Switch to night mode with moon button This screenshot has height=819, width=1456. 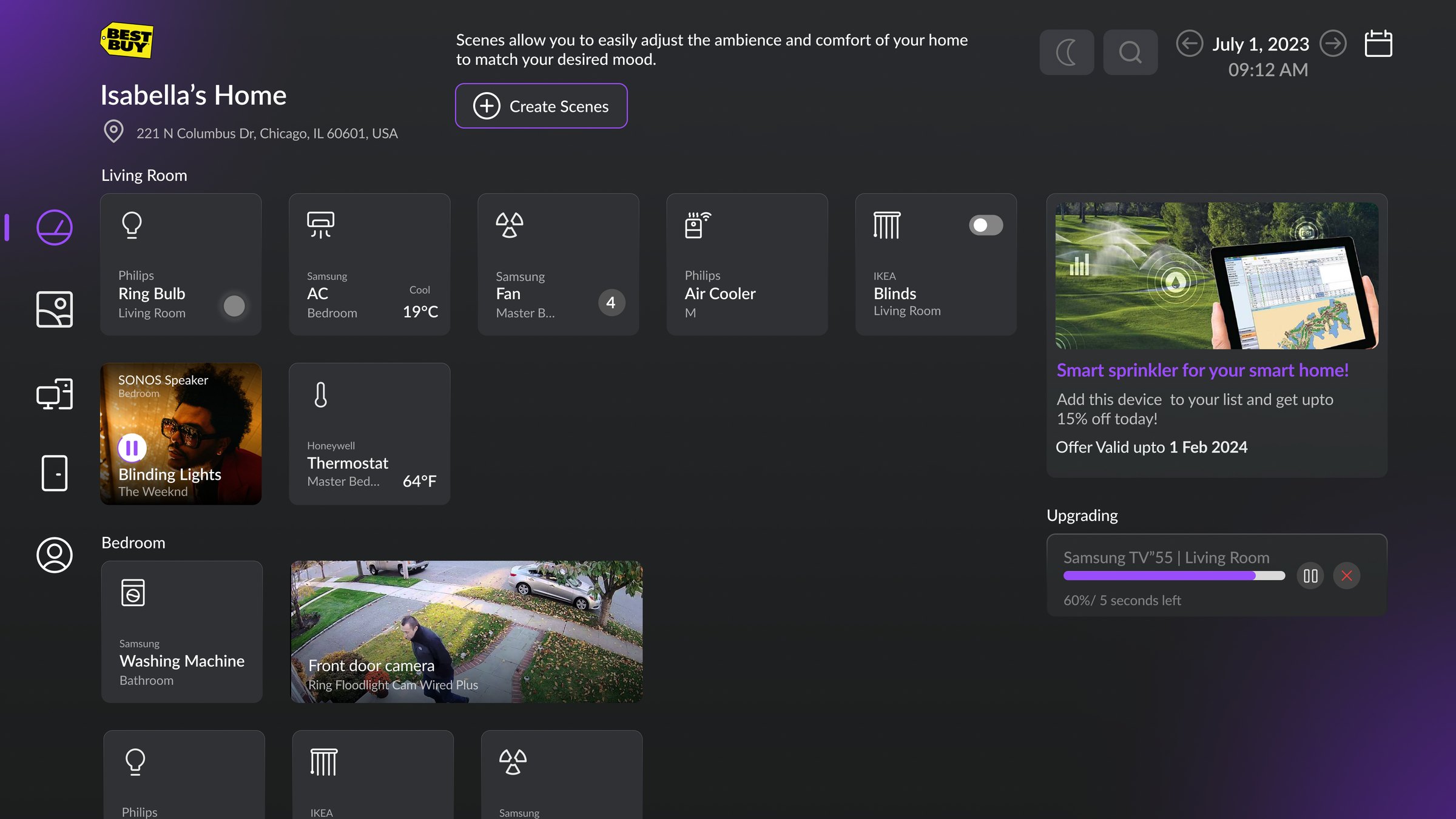click(1067, 52)
